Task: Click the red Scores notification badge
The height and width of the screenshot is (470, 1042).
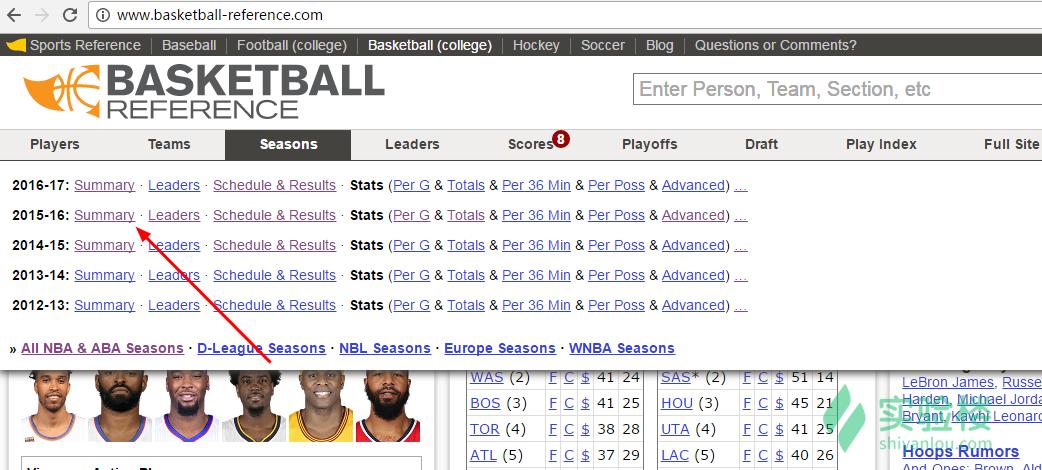Action: (561, 139)
